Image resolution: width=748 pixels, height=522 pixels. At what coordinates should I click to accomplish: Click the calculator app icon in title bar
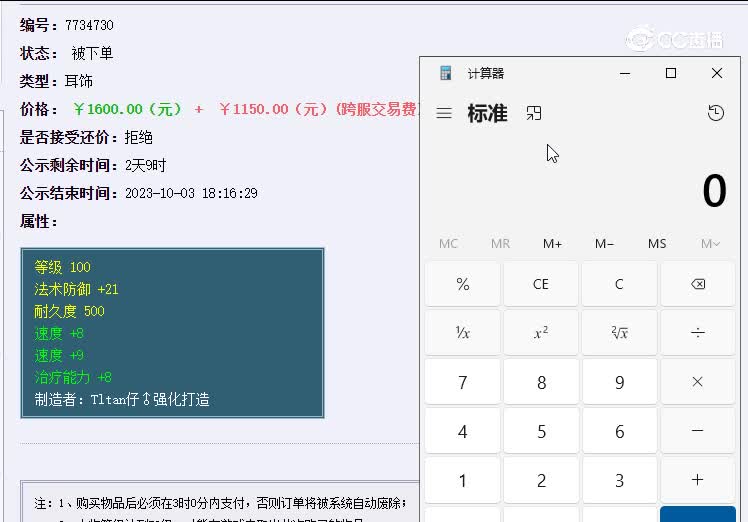point(446,73)
